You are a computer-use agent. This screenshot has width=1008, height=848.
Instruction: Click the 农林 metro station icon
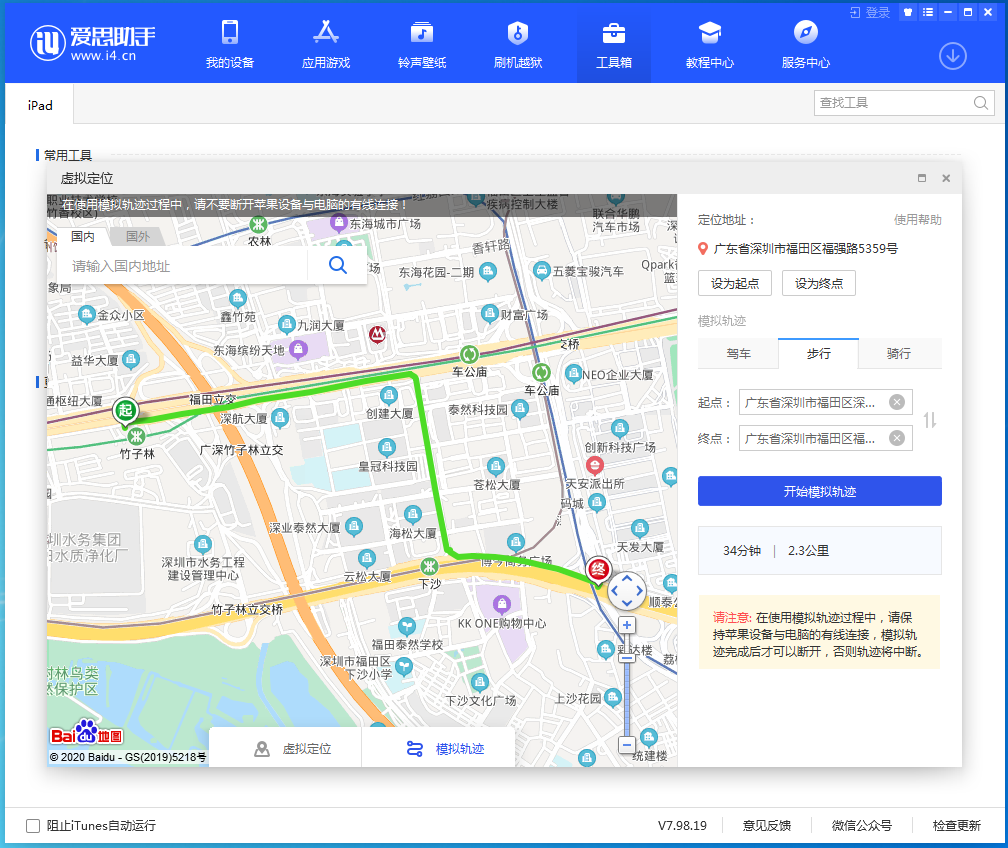pyautogui.click(x=258, y=224)
